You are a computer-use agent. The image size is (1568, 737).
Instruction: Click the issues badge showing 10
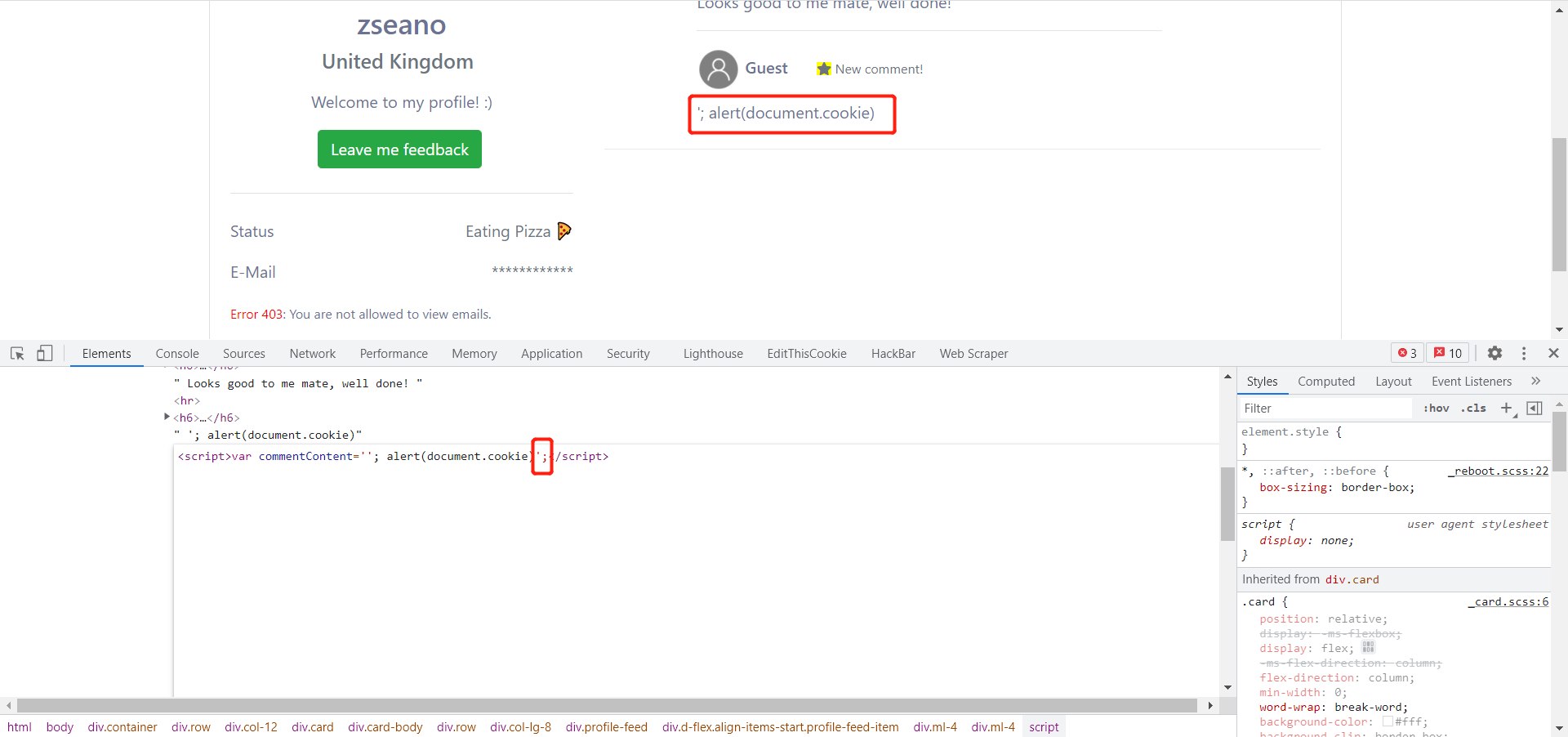point(1448,353)
